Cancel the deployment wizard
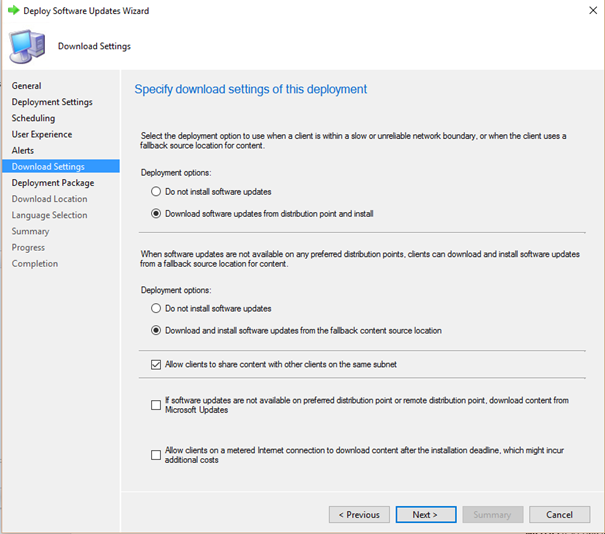 click(x=559, y=515)
